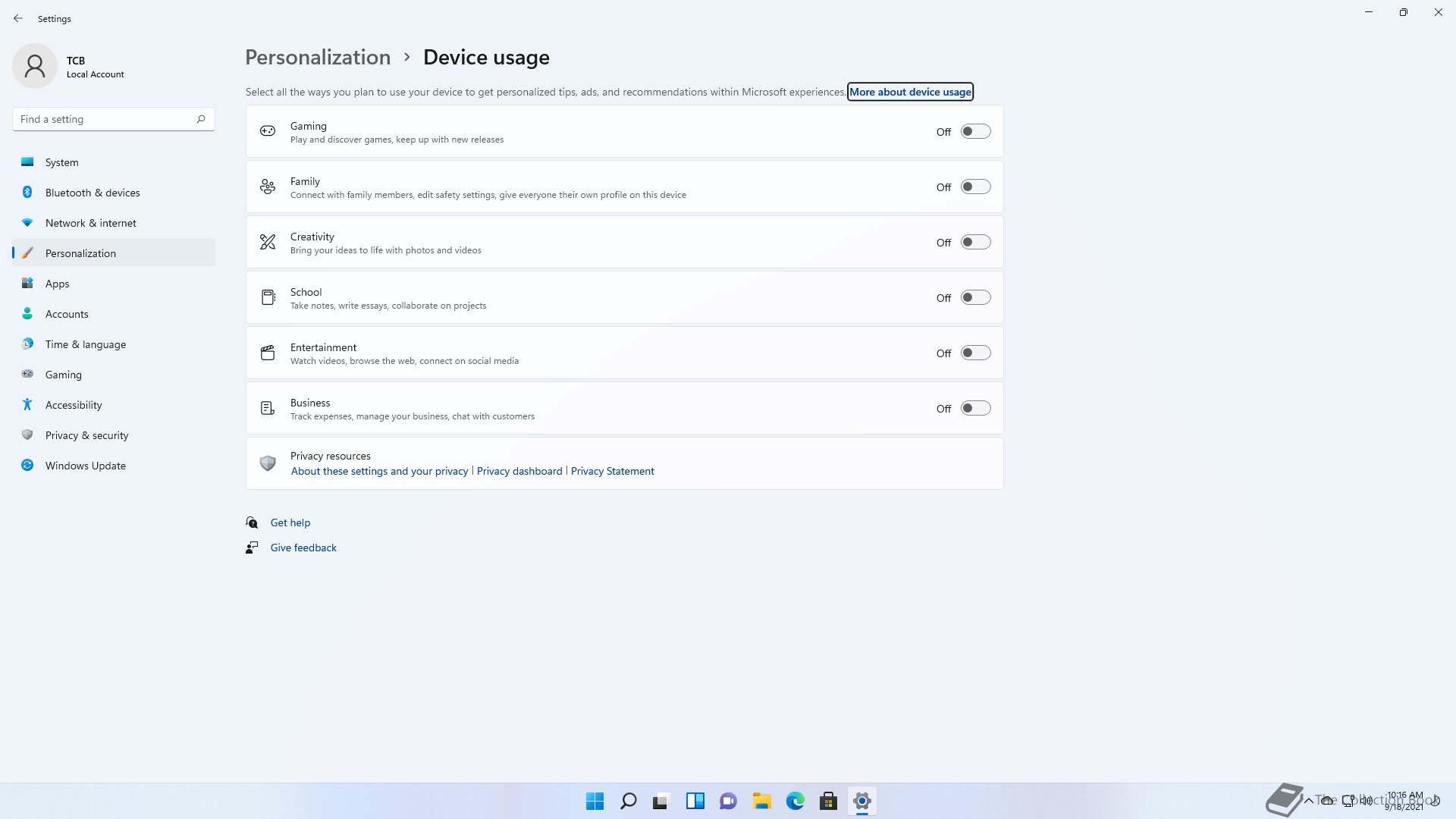Open File Explorer from the taskbar
1456x819 pixels.
click(761, 801)
